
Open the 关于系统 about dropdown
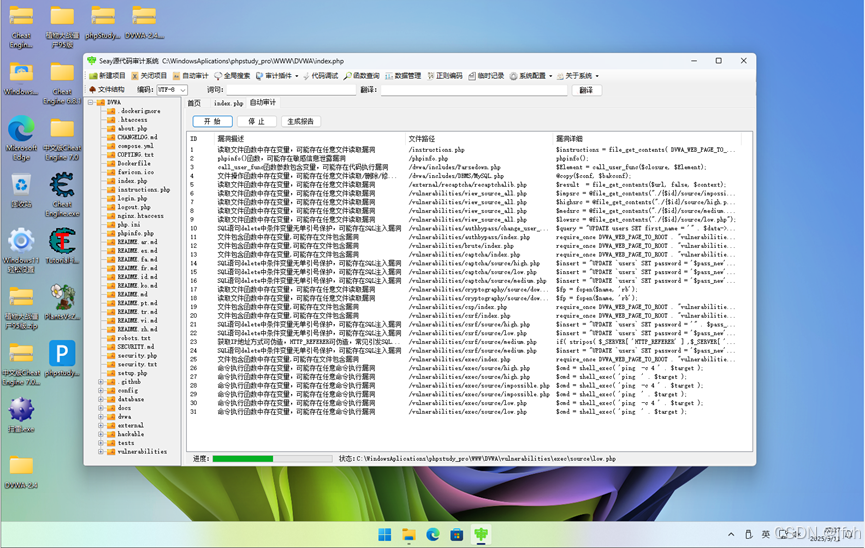(x=578, y=76)
